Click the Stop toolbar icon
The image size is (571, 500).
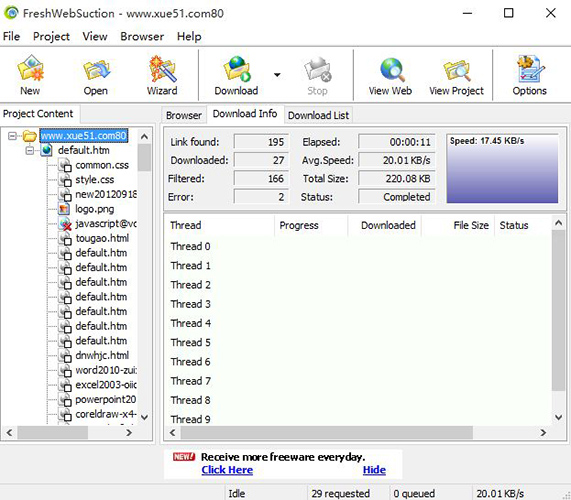[317, 75]
